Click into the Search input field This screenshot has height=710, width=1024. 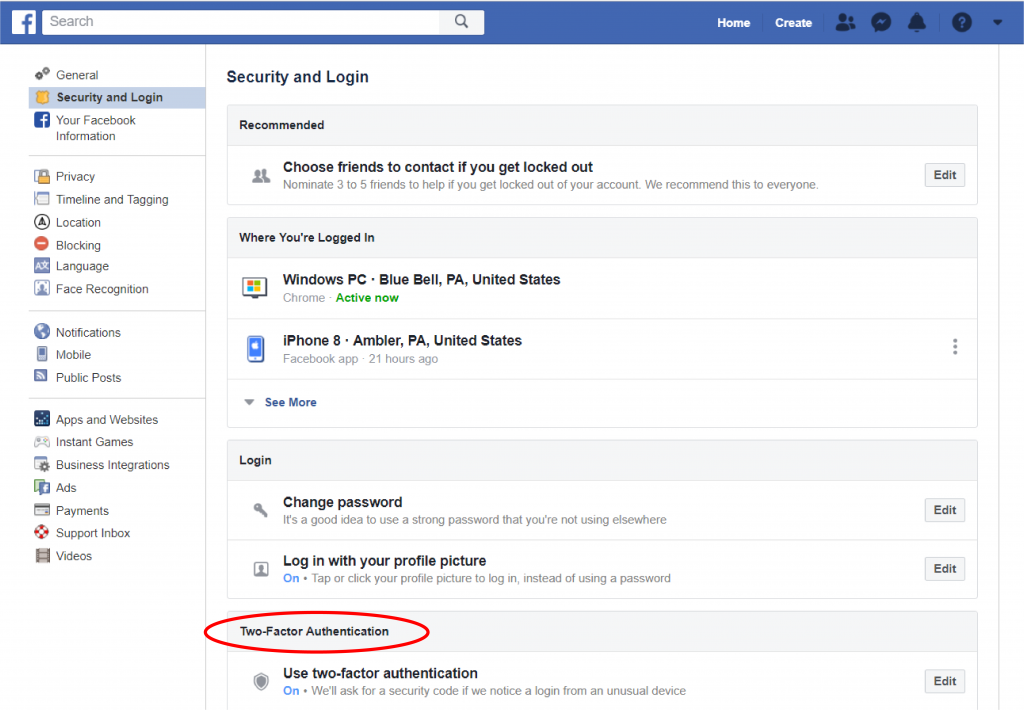(242, 22)
